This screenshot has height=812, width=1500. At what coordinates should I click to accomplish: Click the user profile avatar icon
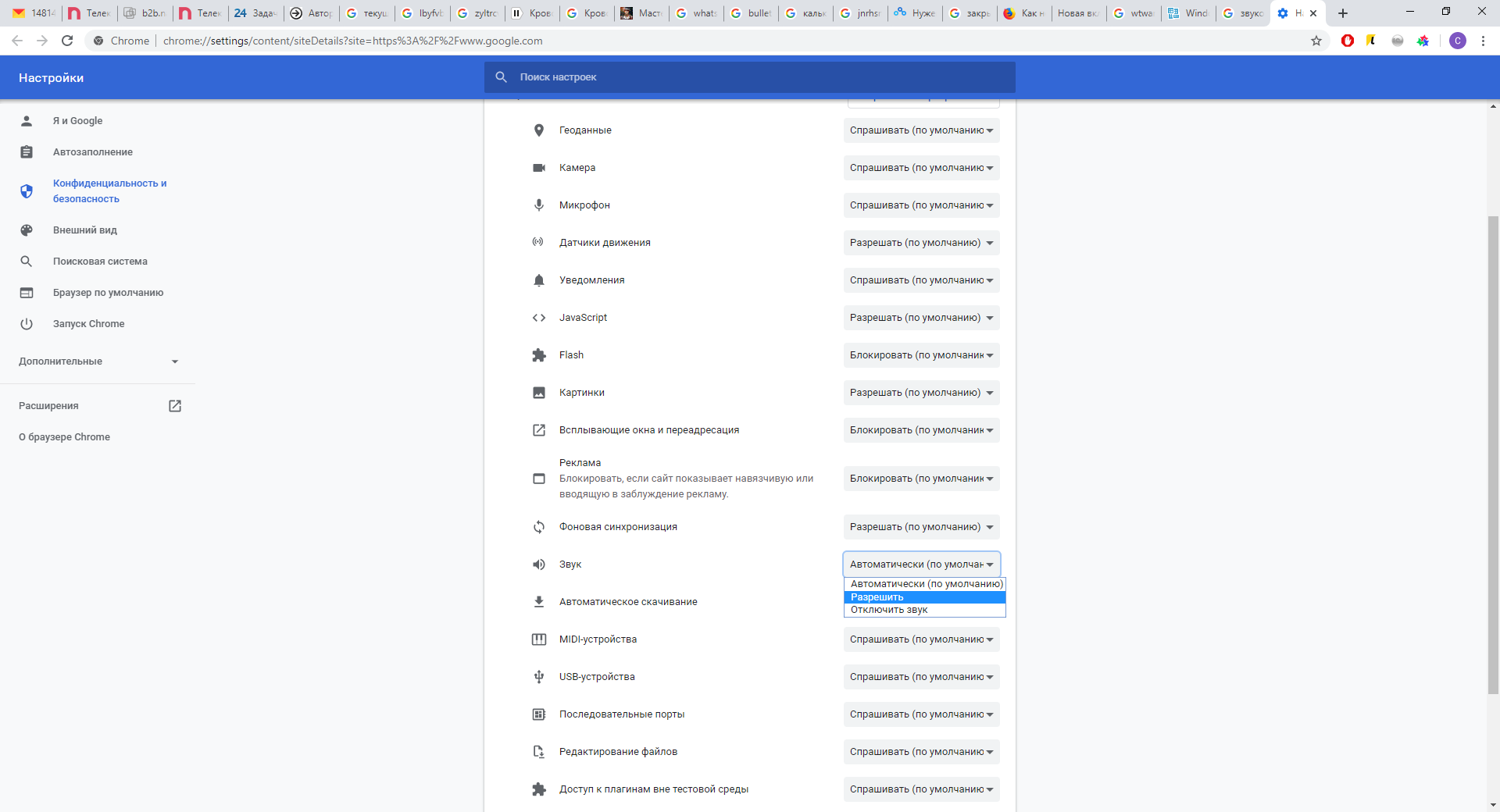tap(1457, 41)
